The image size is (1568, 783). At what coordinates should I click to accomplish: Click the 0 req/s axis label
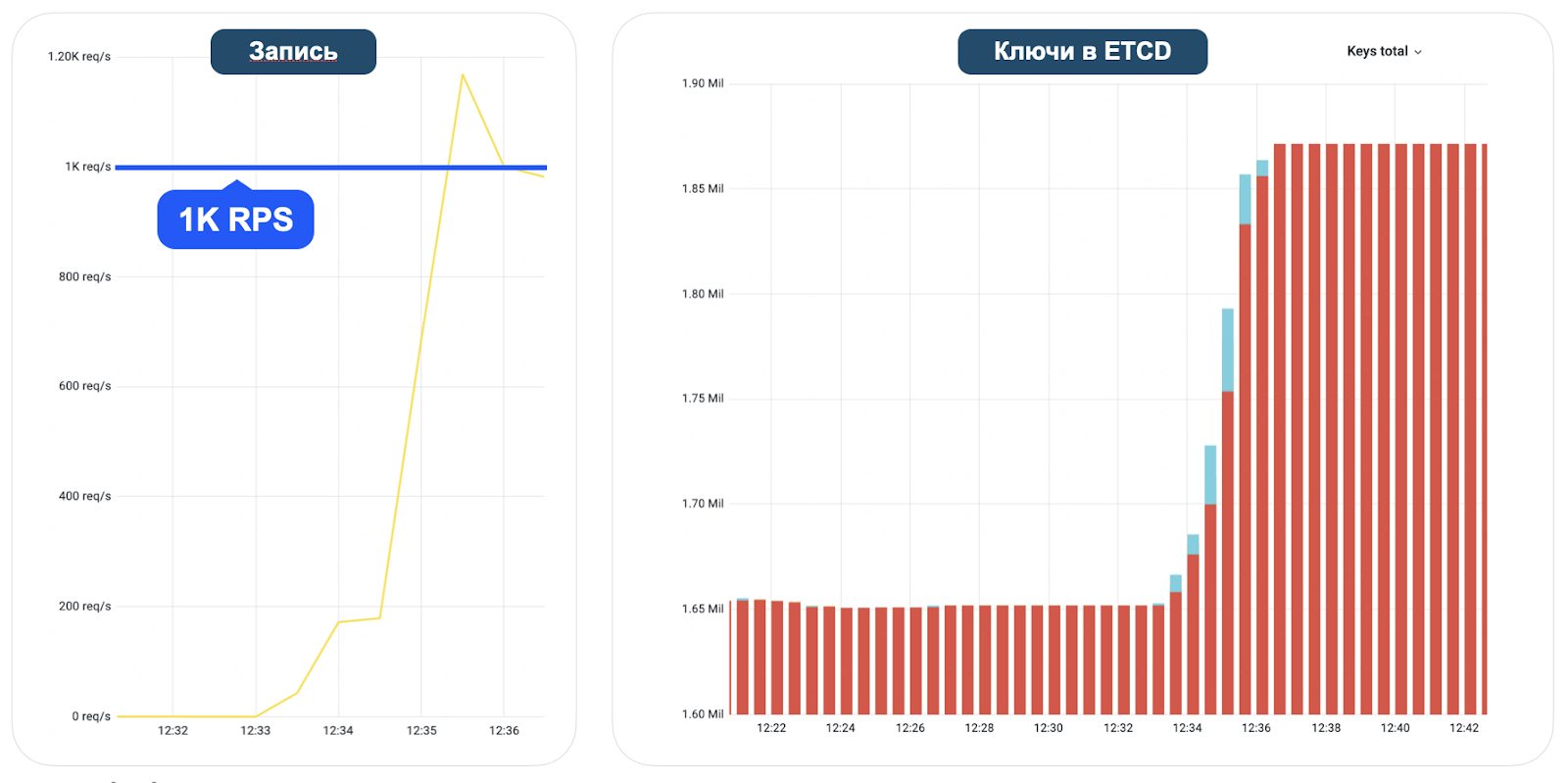coord(91,716)
